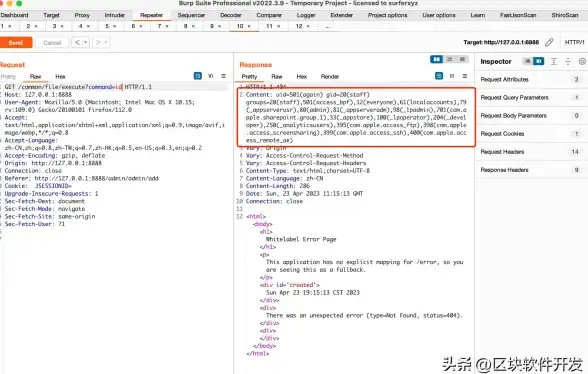This screenshot has width=588, height=374.
Task: Switch Request view to Raw
Action: pyautogui.click(x=36, y=77)
